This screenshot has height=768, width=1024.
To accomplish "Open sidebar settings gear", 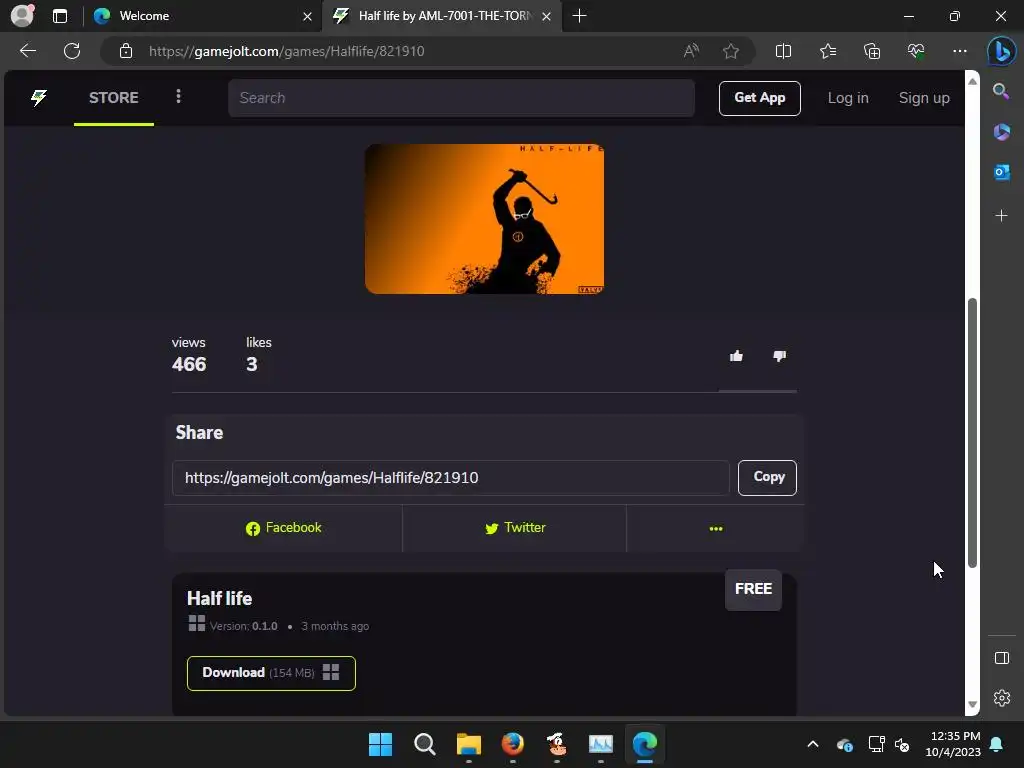I will [x=1001, y=698].
